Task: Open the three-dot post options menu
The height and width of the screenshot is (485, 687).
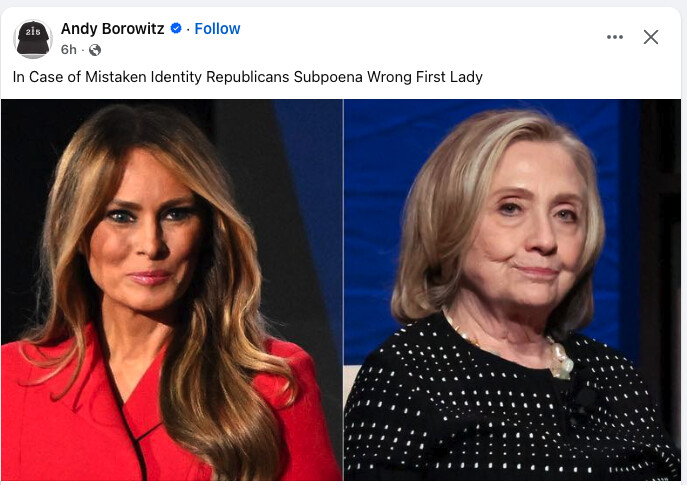Action: point(615,37)
